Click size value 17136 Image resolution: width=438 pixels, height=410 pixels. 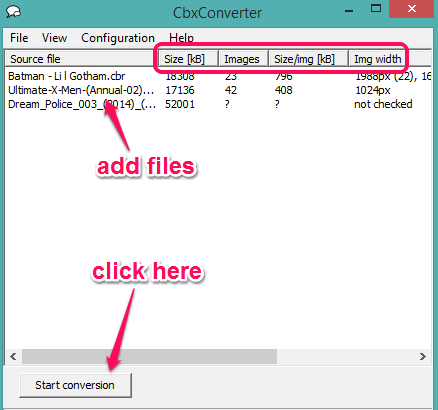(x=180, y=90)
